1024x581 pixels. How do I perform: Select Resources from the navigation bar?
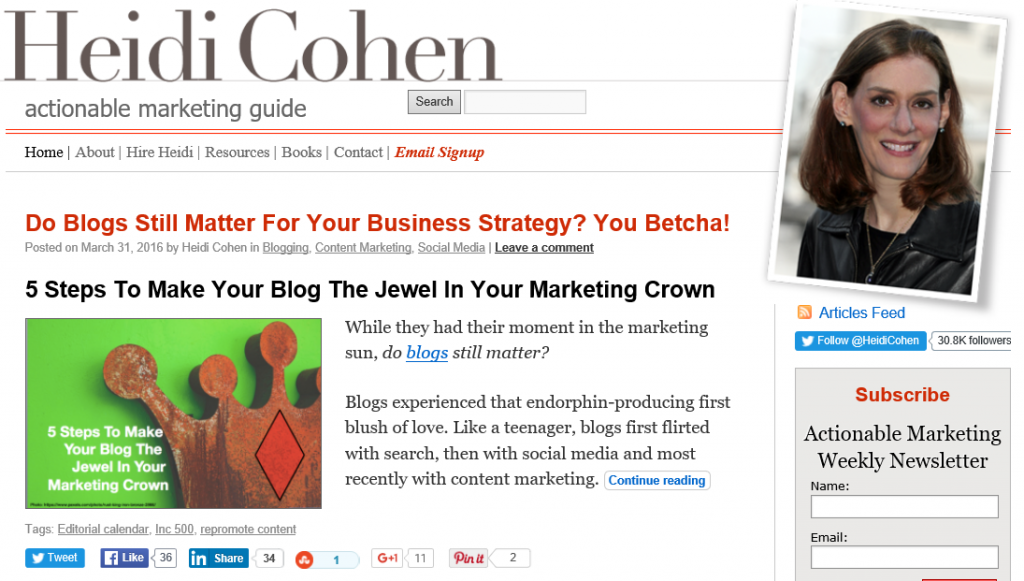(x=236, y=152)
